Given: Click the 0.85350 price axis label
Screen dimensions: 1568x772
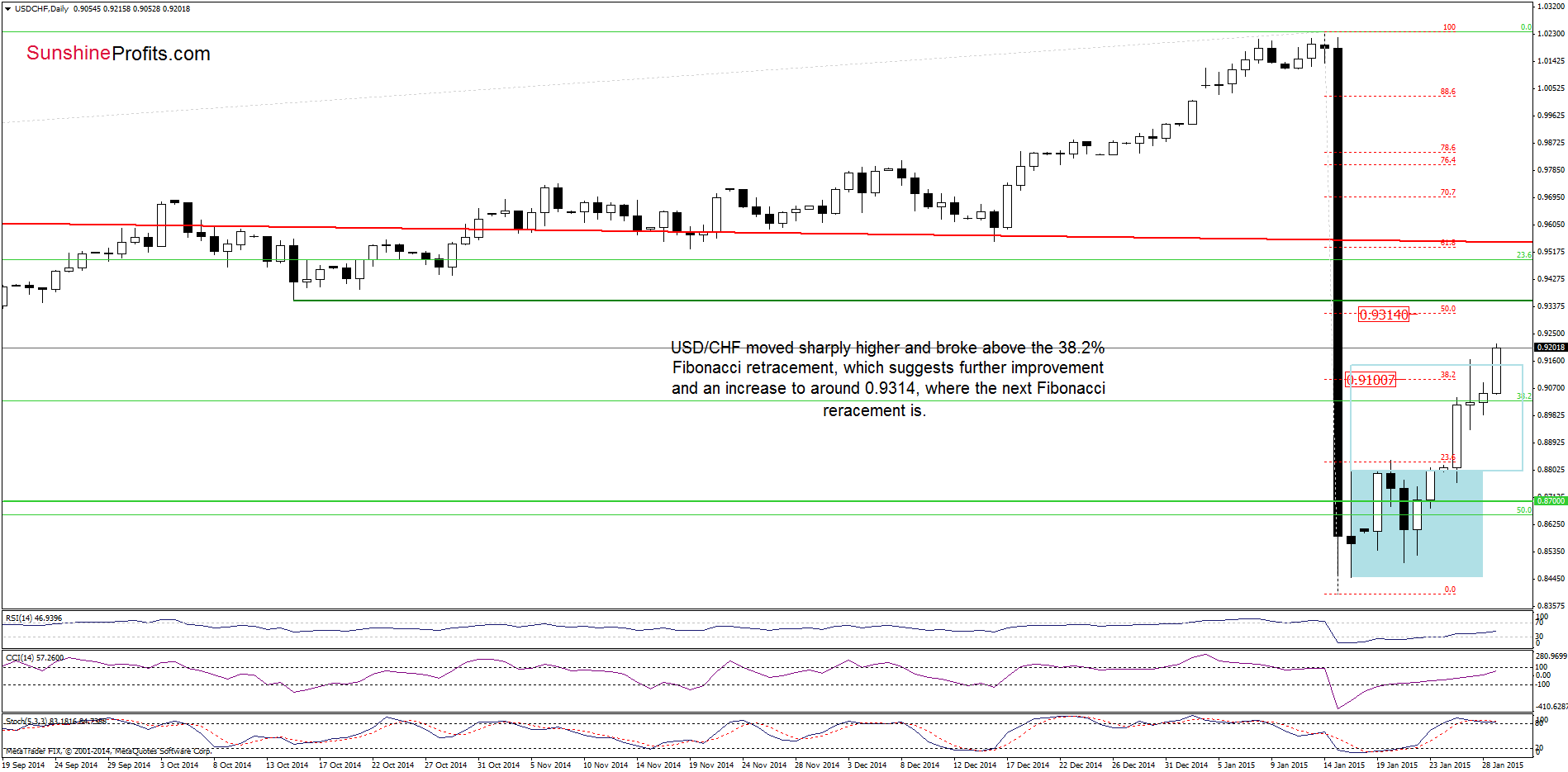Looking at the screenshot, I should coord(1551,551).
